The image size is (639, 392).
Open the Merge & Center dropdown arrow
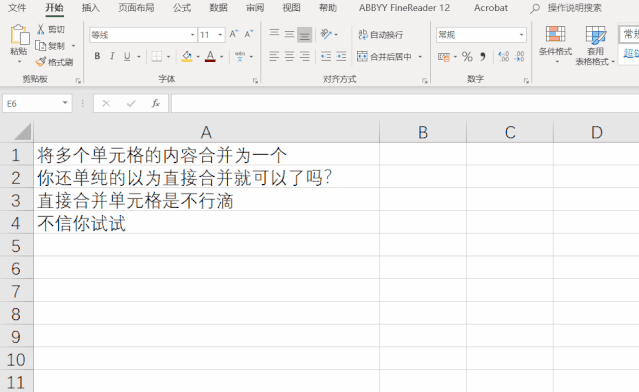click(x=420, y=57)
